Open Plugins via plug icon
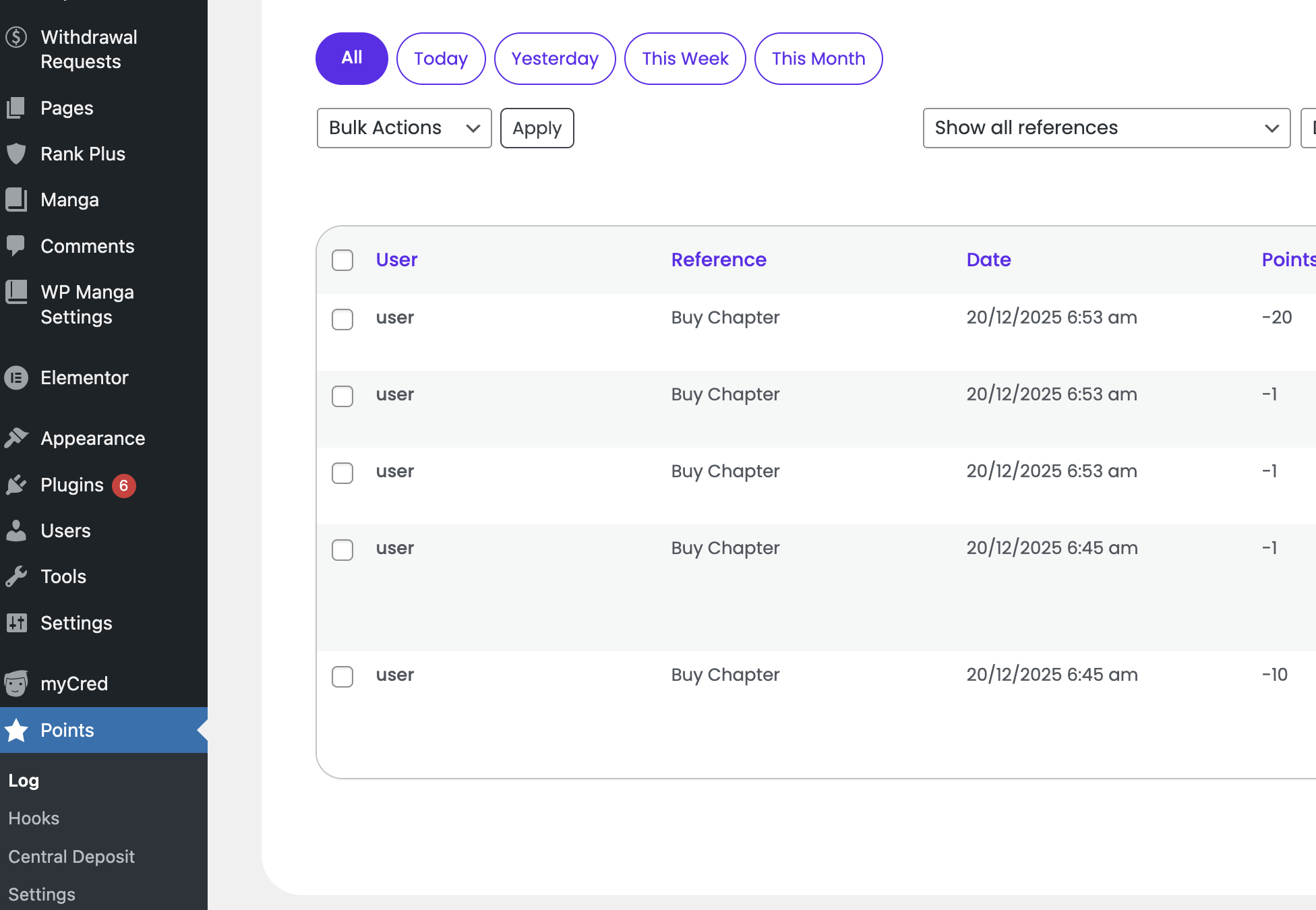Viewport: 1316px width, 910px height. pos(16,485)
